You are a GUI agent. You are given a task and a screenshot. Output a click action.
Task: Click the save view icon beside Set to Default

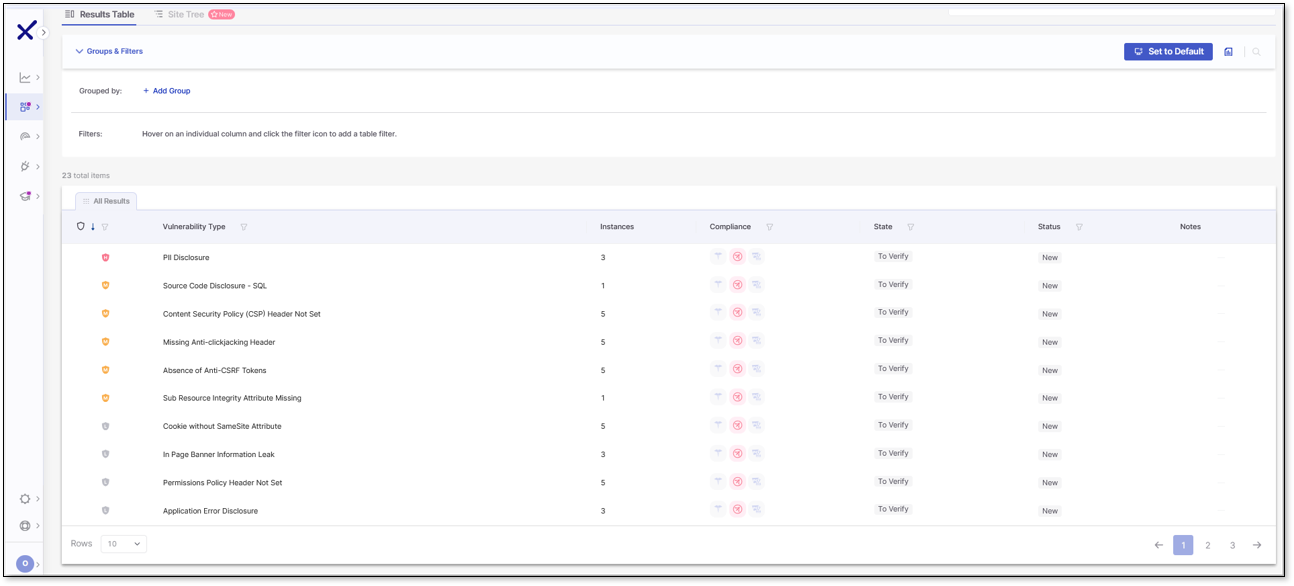click(x=1228, y=52)
